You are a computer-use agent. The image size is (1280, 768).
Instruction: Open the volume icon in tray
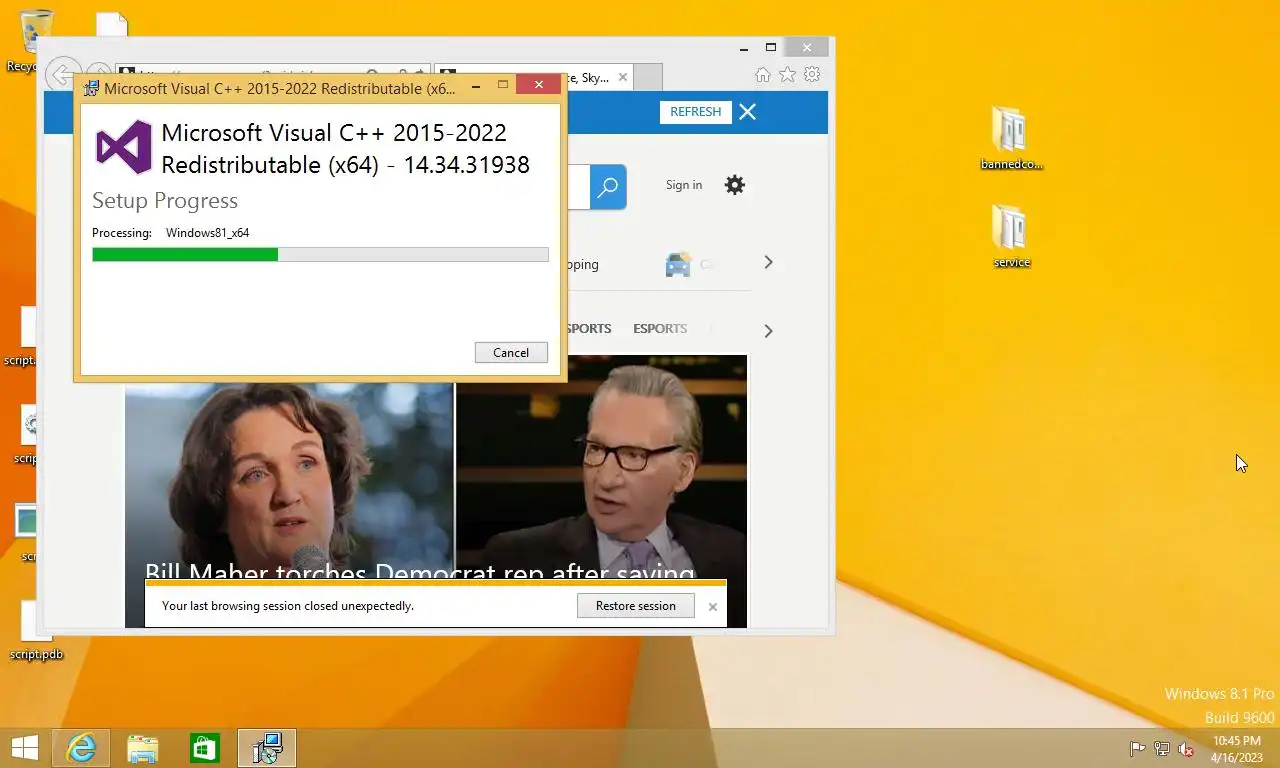coord(1186,749)
